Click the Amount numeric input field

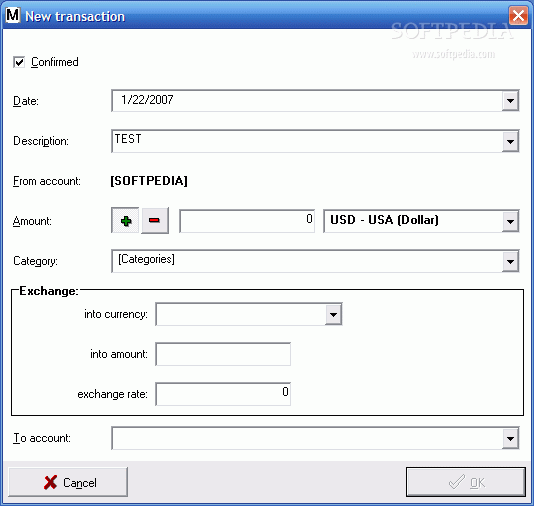pos(247,221)
